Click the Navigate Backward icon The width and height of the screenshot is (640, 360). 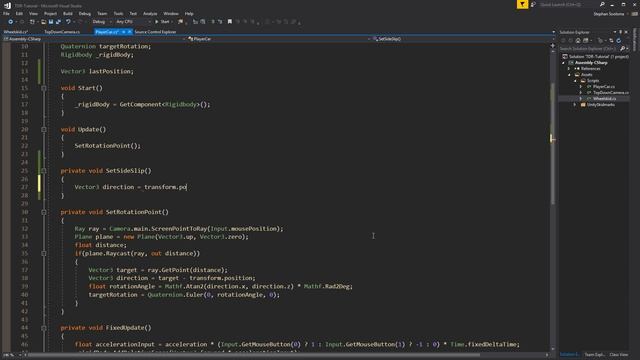[11, 22]
